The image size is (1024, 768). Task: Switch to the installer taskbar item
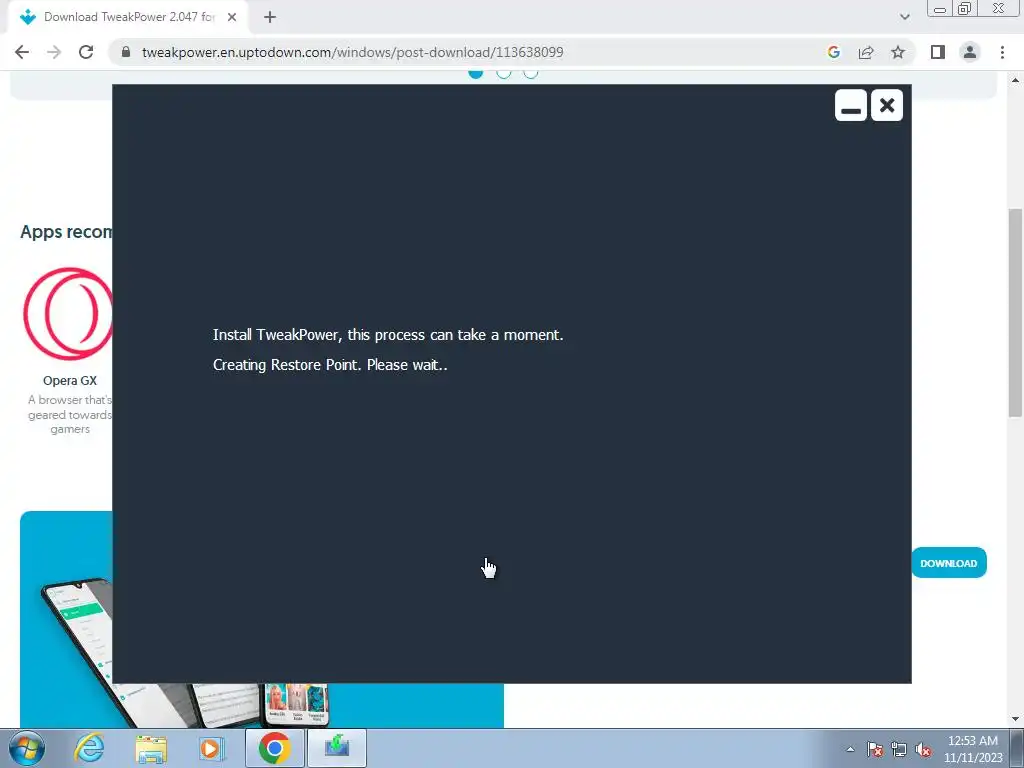(337, 748)
